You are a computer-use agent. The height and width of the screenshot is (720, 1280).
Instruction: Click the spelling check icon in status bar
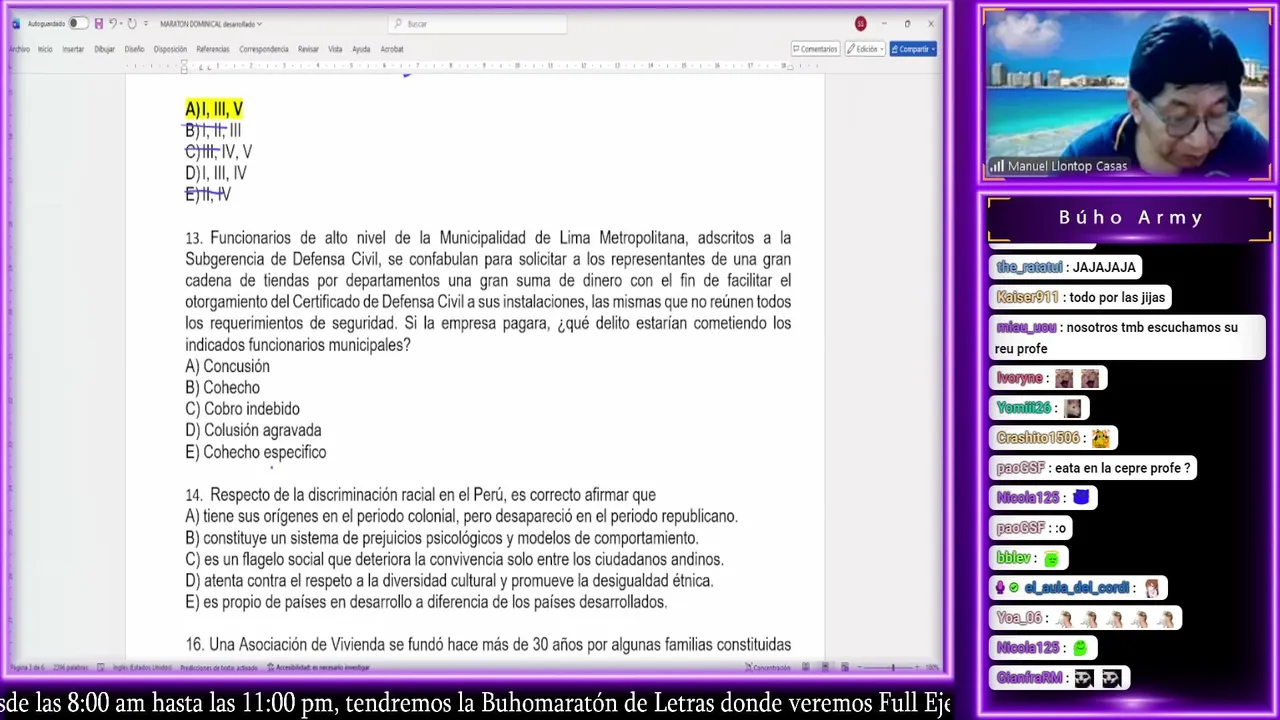(x=99, y=667)
